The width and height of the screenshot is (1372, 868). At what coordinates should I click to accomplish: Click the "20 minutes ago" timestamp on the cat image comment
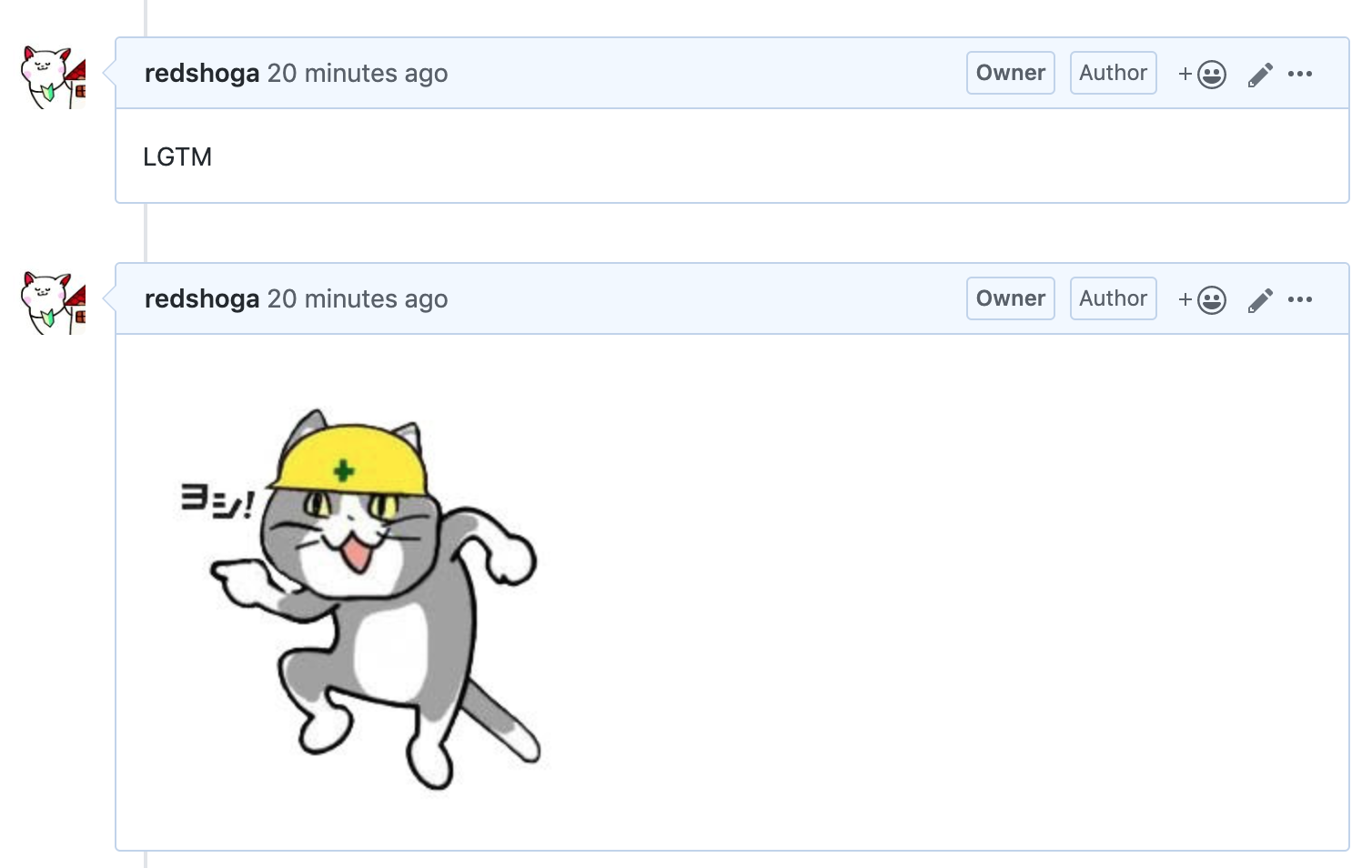(358, 298)
